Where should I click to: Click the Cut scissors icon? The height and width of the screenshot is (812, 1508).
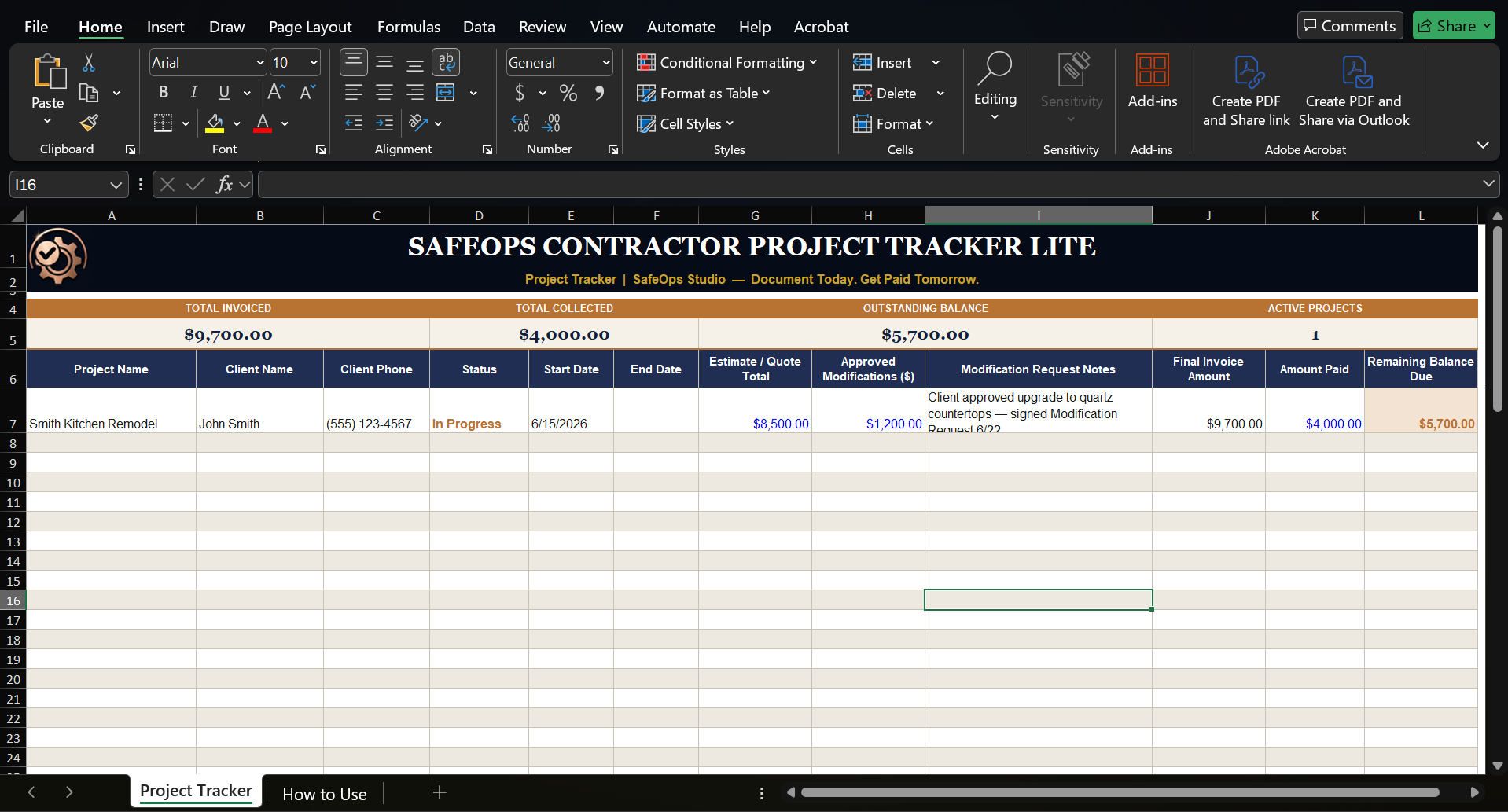click(x=89, y=63)
